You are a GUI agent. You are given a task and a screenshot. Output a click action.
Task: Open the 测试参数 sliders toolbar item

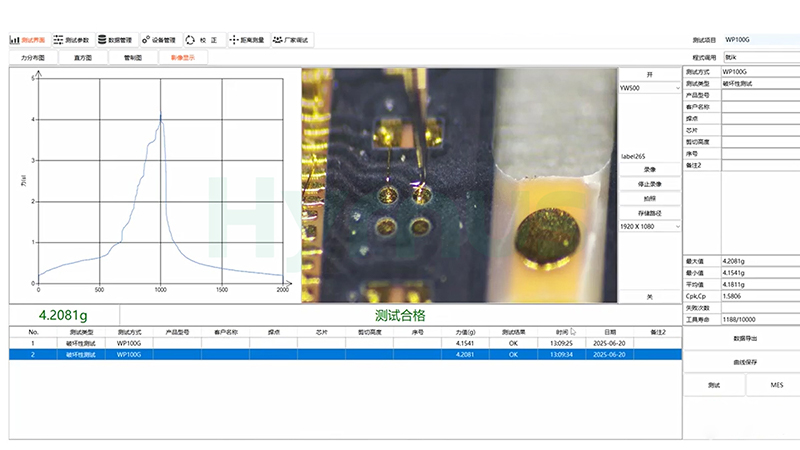pyautogui.click(x=72, y=40)
